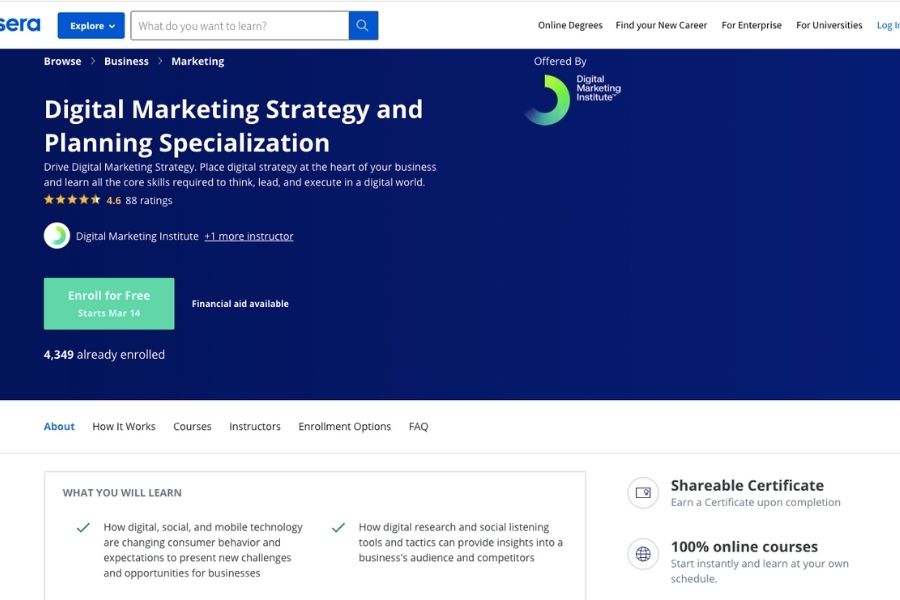Click the globe icon for 100% online courses
This screenshot has width=900, height=600.
click(x=643, y=554)
